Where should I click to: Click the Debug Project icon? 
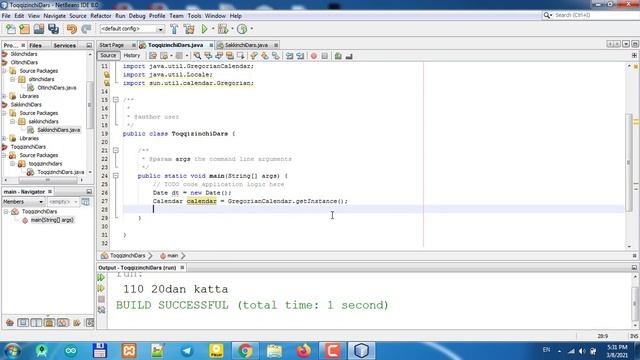[223, 29]
